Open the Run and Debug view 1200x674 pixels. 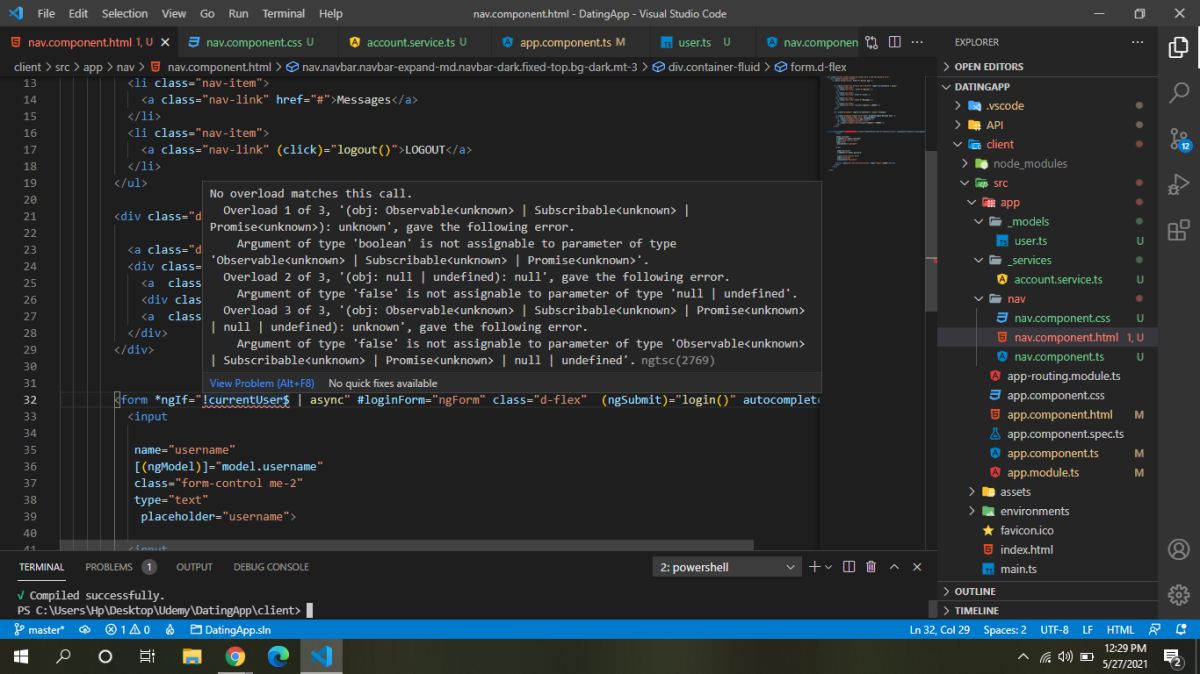tap(1178, 185)
